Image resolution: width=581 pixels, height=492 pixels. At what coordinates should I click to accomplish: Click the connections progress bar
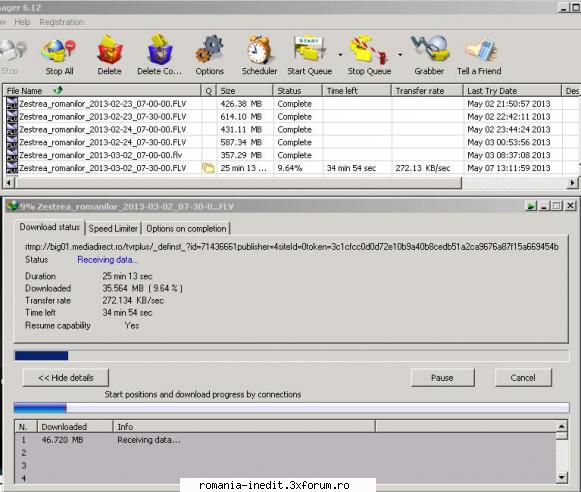(291, 408)
